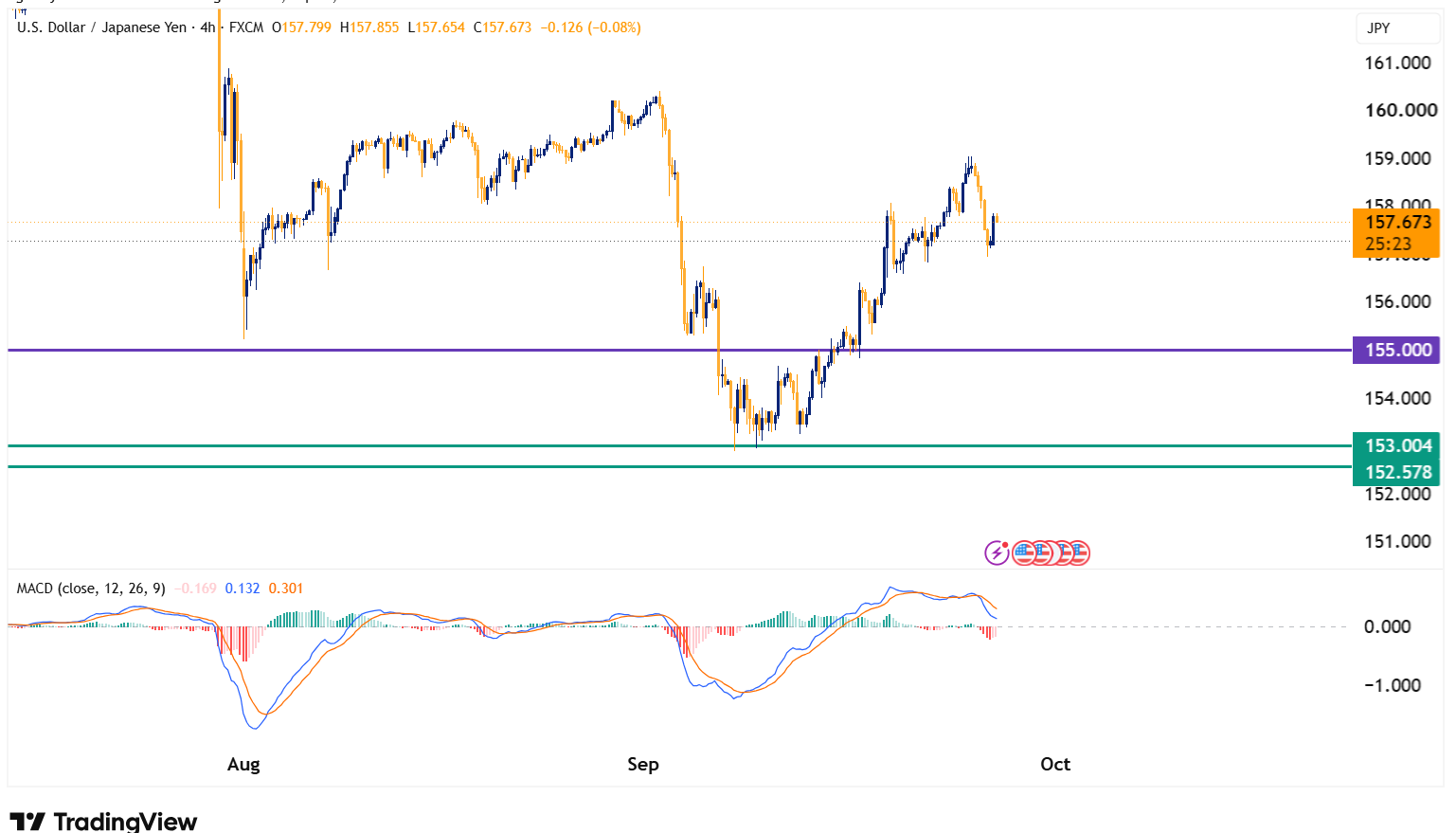The height and width of the screenshot is (833, 1456).
Task: Click the 156.000 price axis label
Action: 1397,301
